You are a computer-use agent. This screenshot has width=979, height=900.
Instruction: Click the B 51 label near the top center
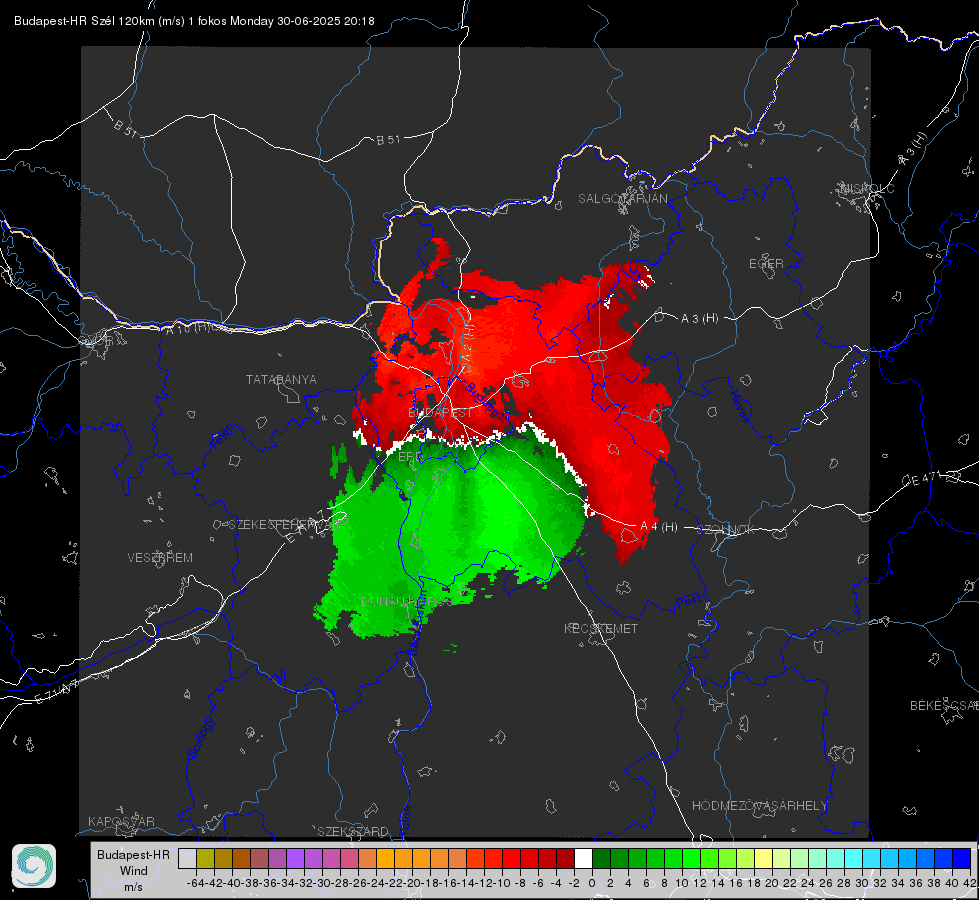[388, 140]
